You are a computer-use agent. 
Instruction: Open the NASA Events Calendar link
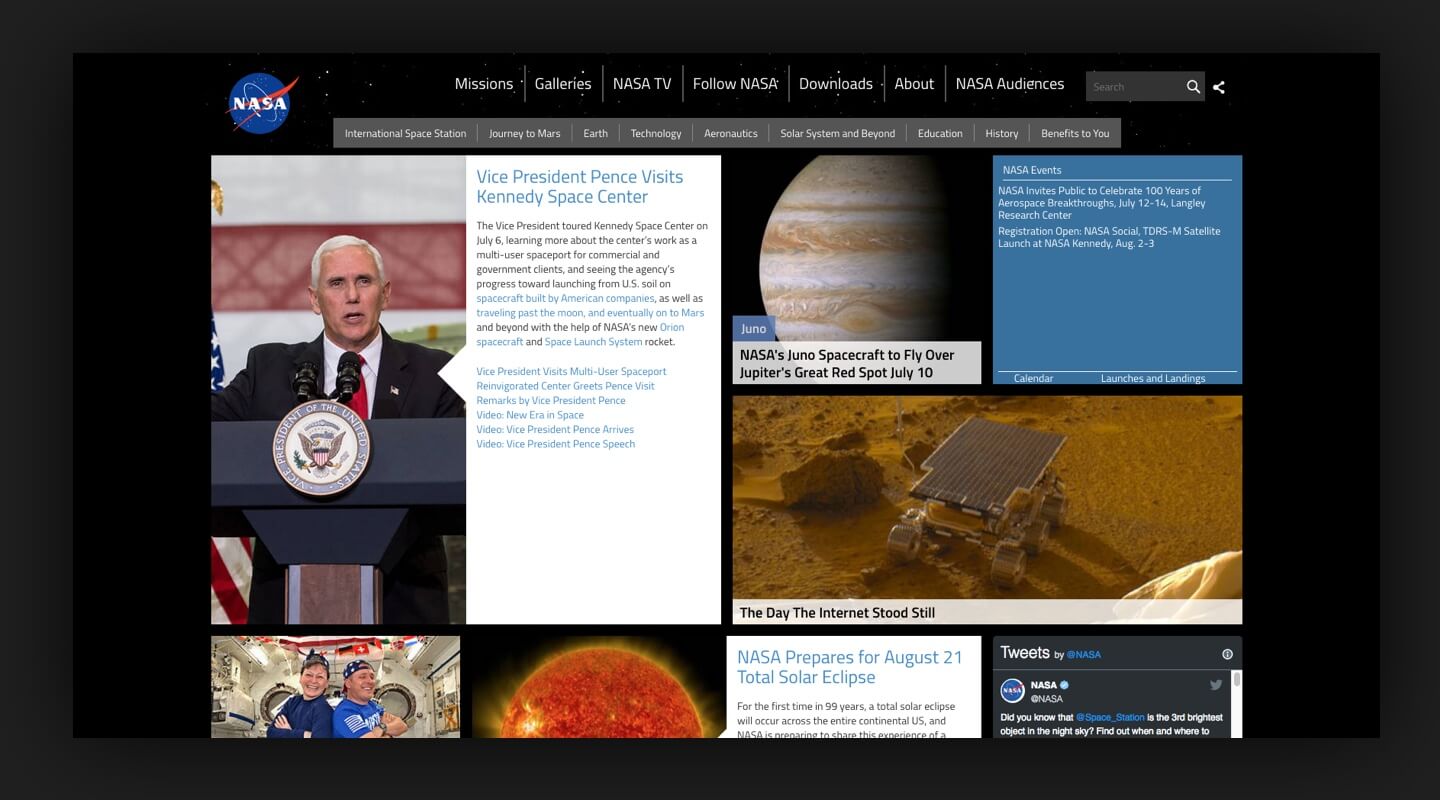[1033, 378]
